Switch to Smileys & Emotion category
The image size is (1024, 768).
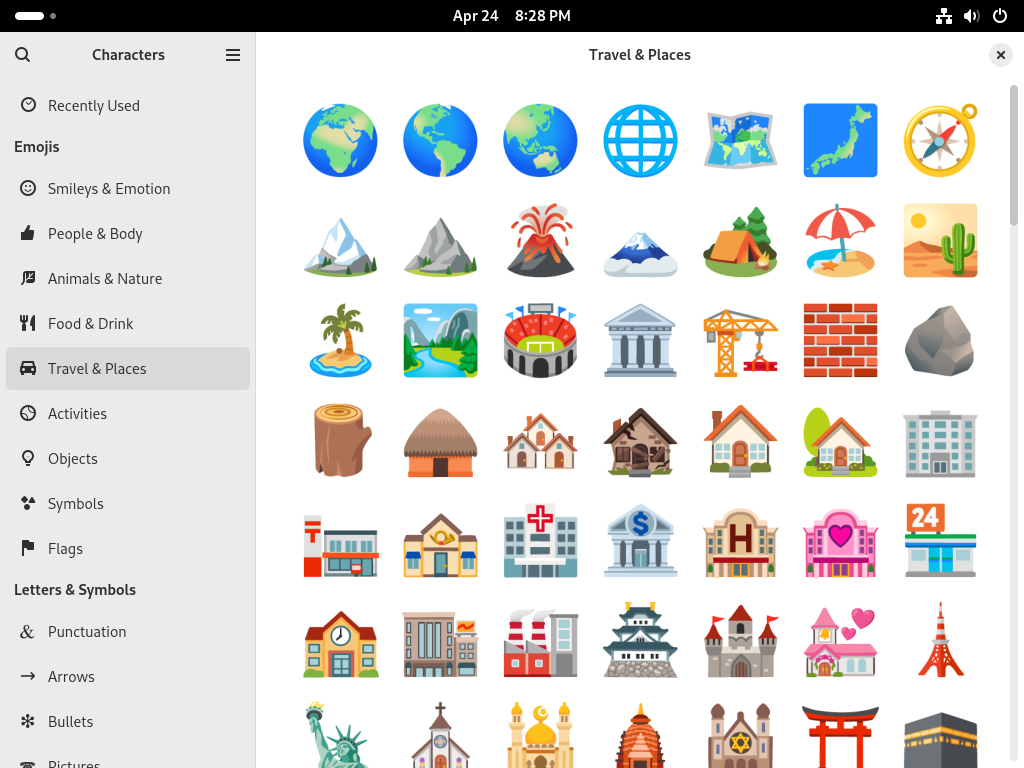(128, 189)
